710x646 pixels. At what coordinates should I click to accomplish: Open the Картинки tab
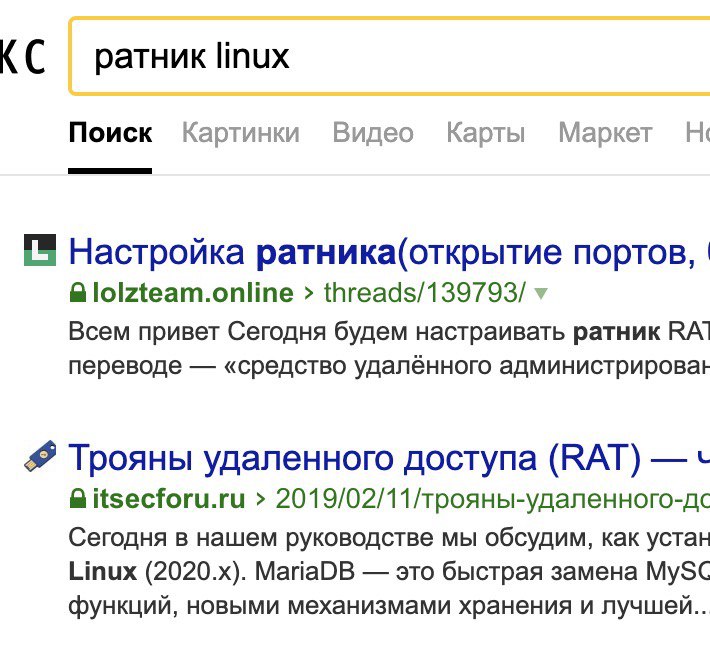240,133
